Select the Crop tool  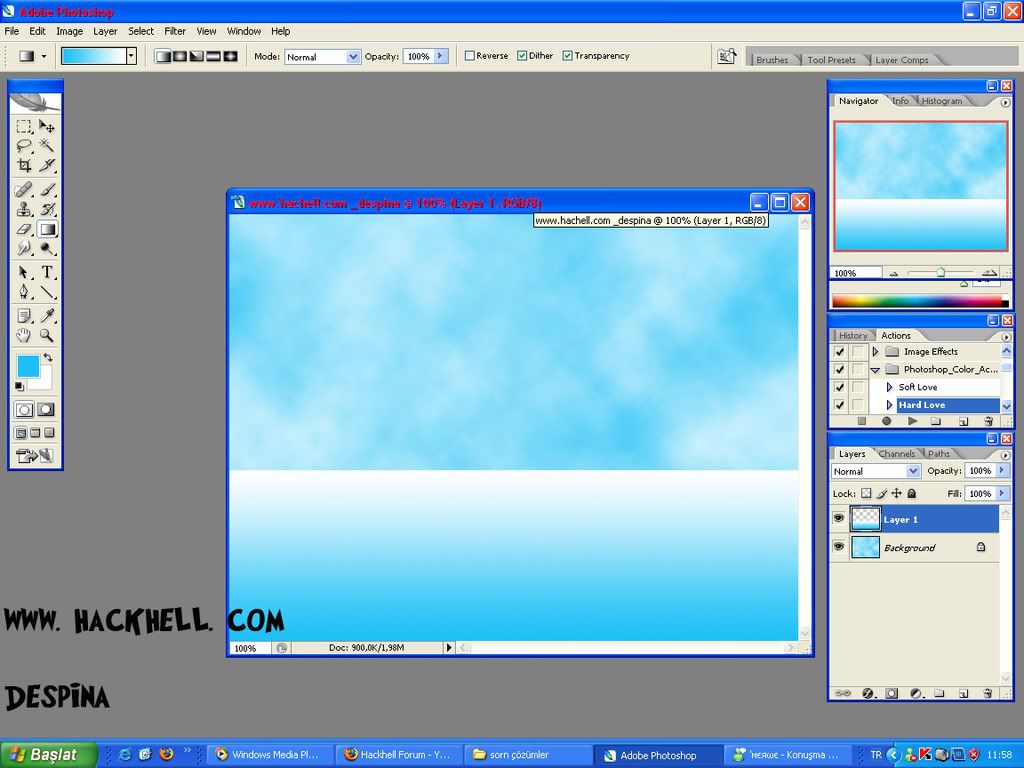(24, 165)
